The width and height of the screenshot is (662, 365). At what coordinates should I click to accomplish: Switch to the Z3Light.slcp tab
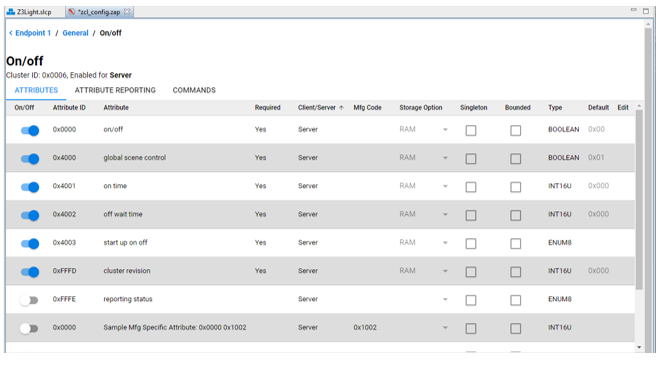tap(30, 12)
